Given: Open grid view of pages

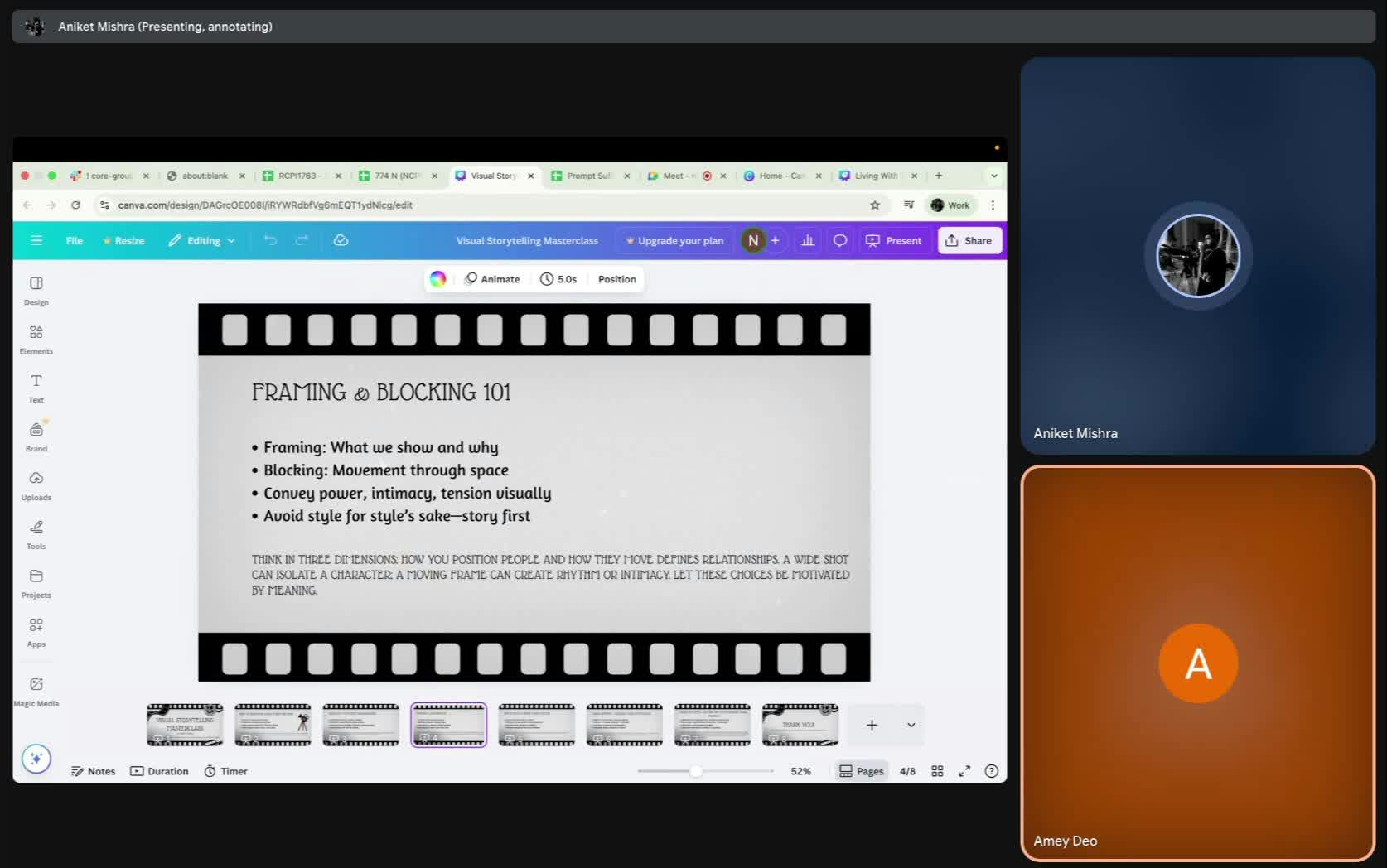Looking at the screenshot, I should coord(937,771).
